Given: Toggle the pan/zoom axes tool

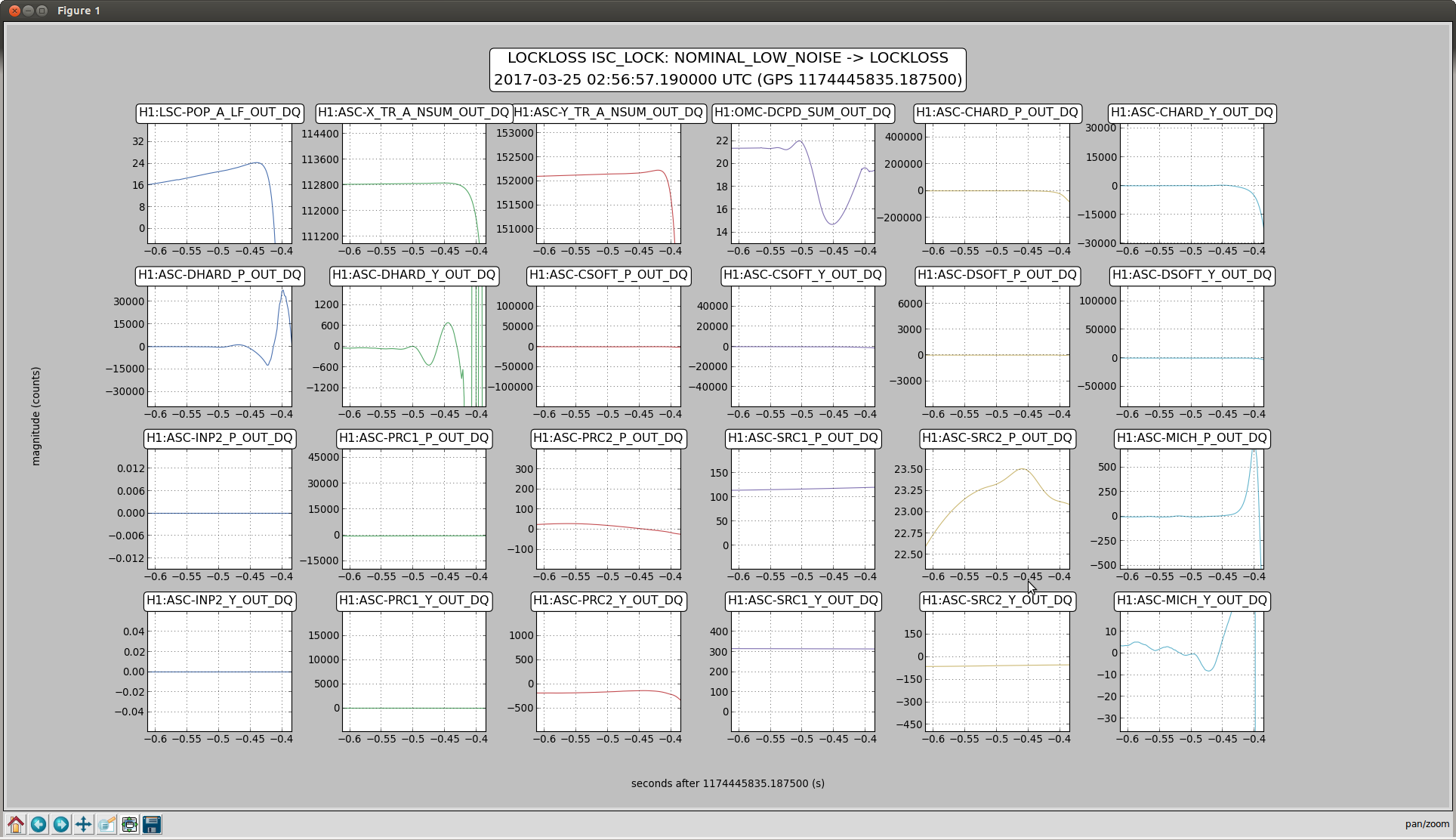Looking at the screenshot, I should [x=84, y=824].
